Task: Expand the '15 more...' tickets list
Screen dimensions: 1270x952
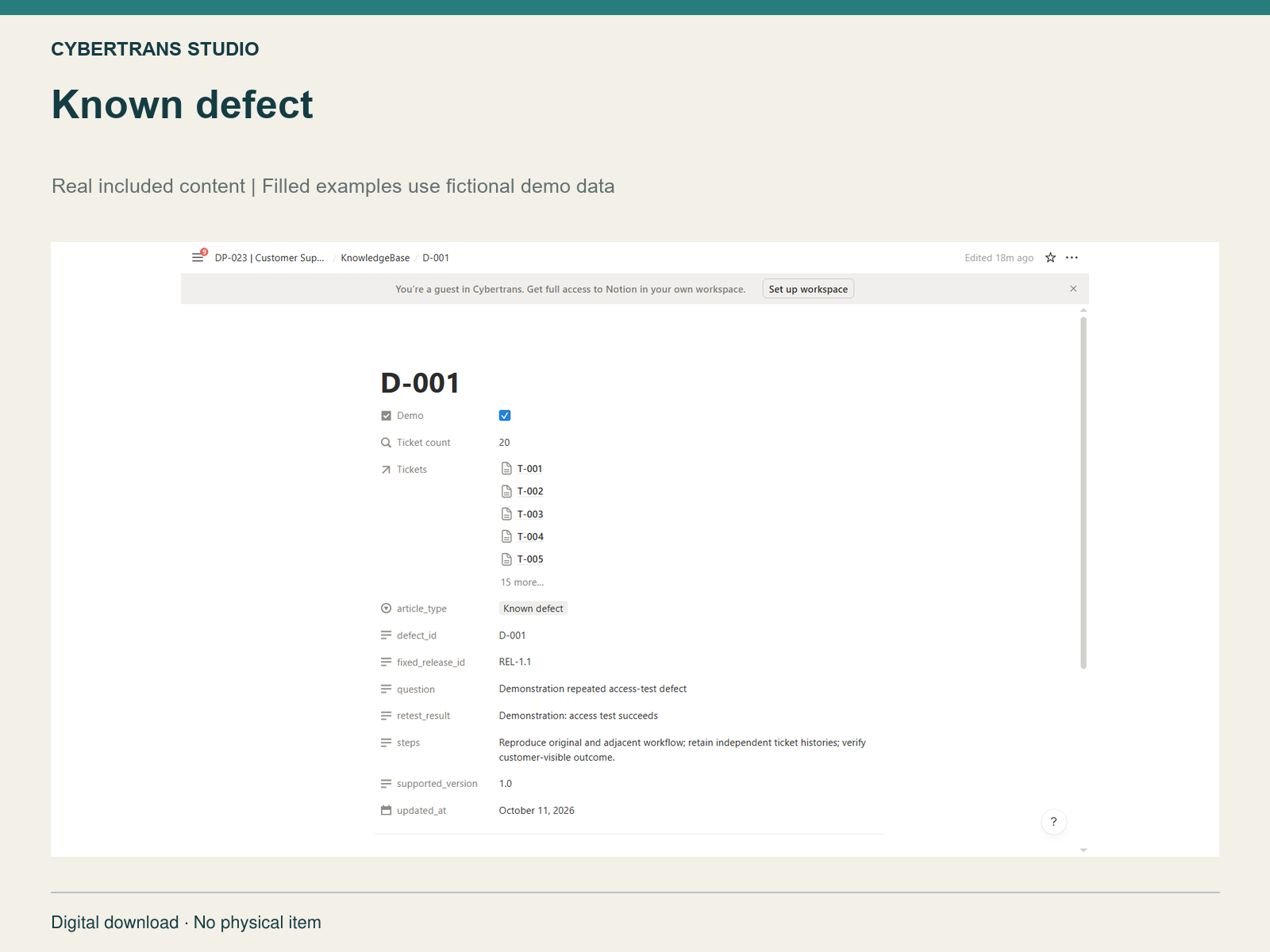Action: click(x=522, y=582)
